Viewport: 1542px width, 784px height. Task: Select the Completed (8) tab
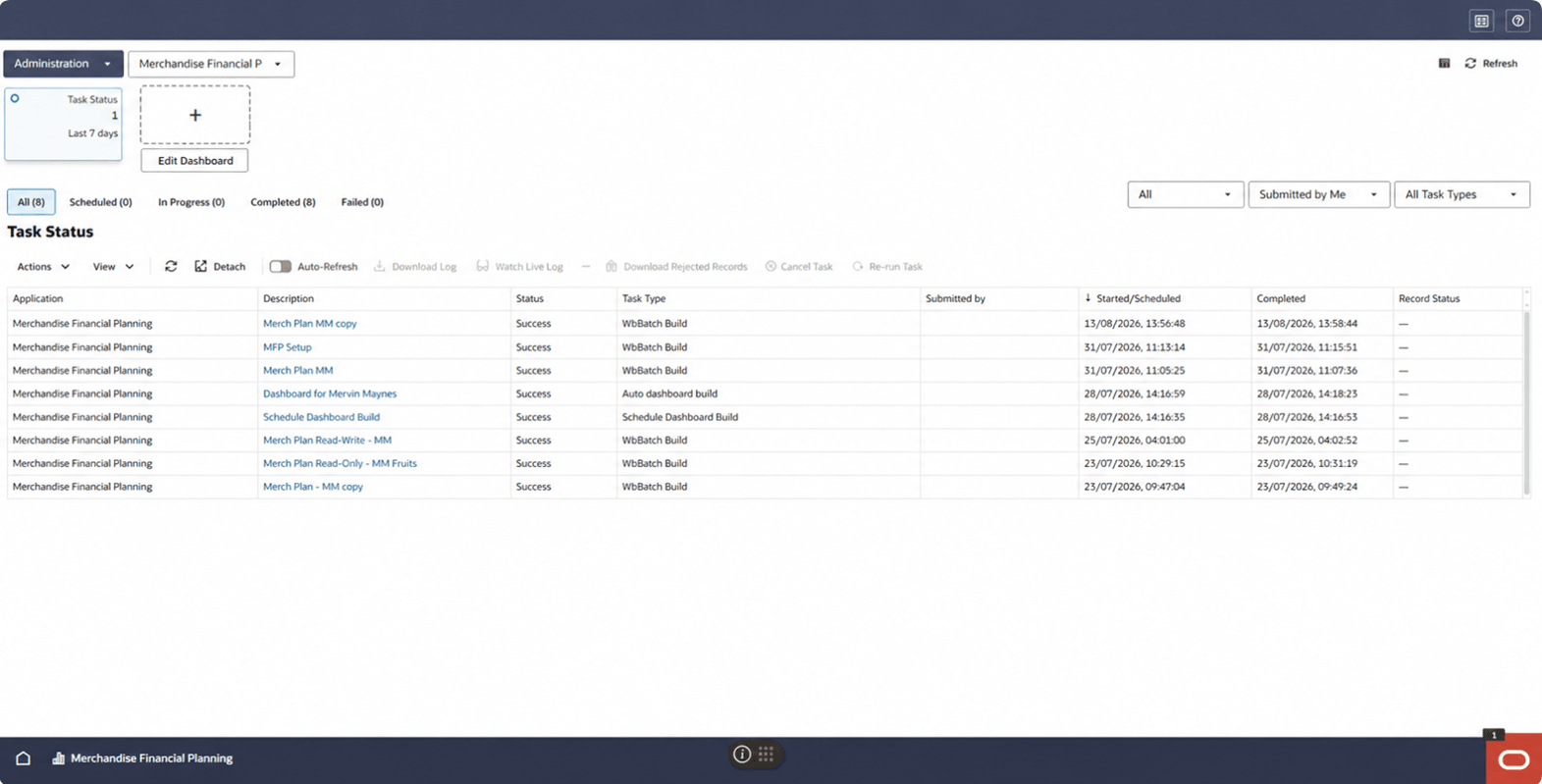coord(283,202)
